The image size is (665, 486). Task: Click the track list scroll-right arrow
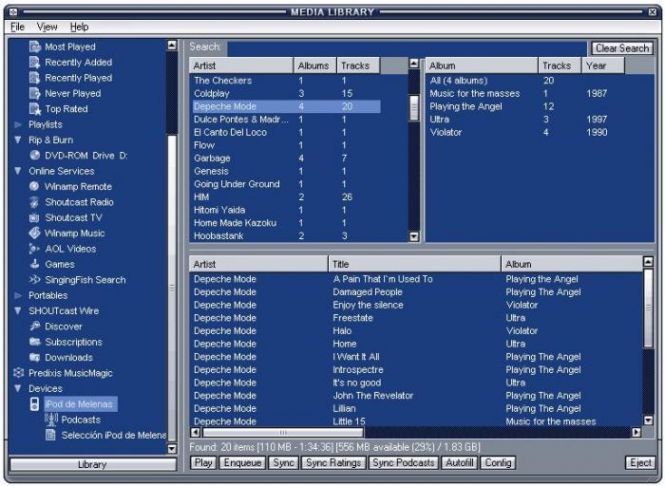point(636,432)
